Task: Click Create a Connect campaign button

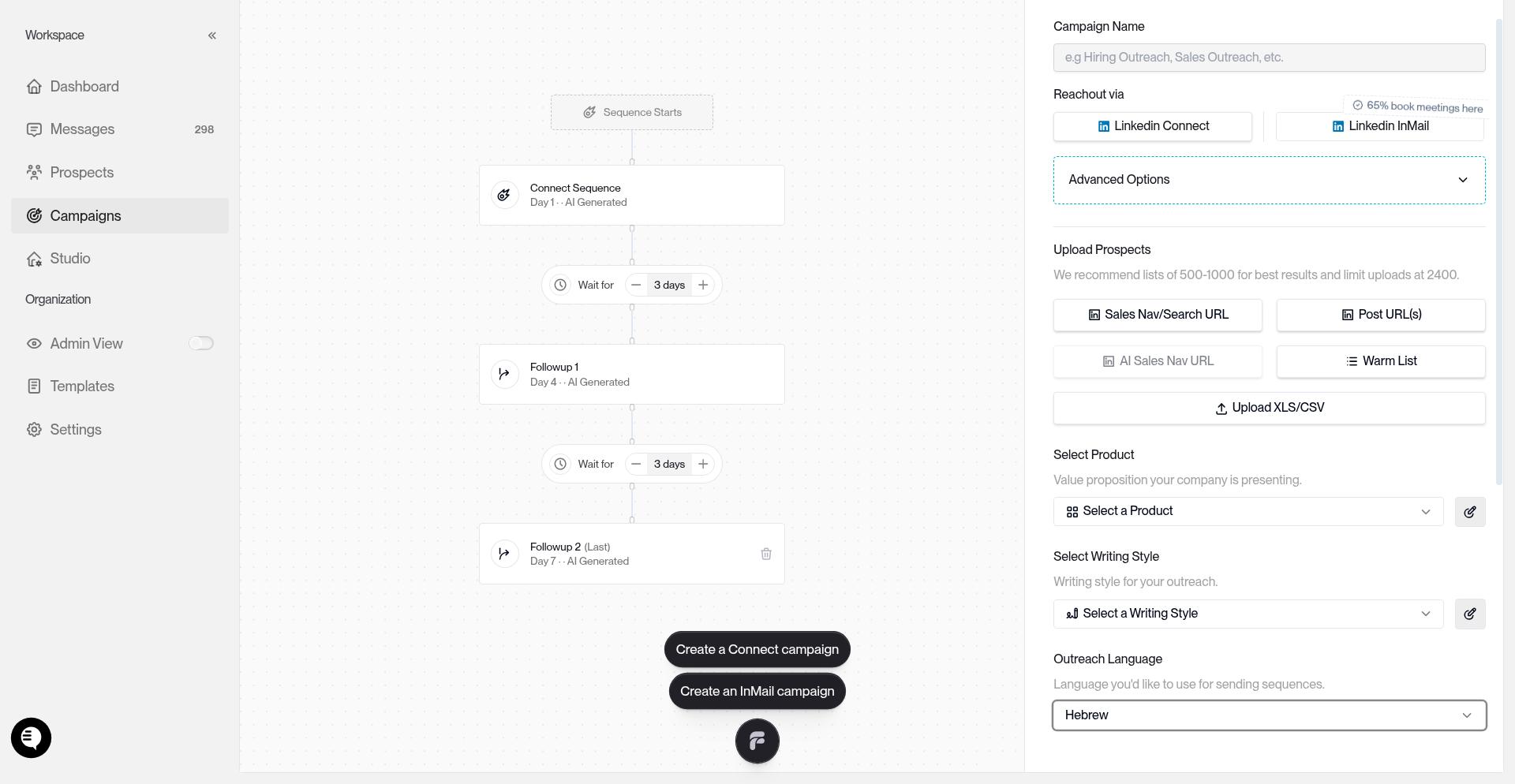Action: pyautogui.click(x=757, y=649)
